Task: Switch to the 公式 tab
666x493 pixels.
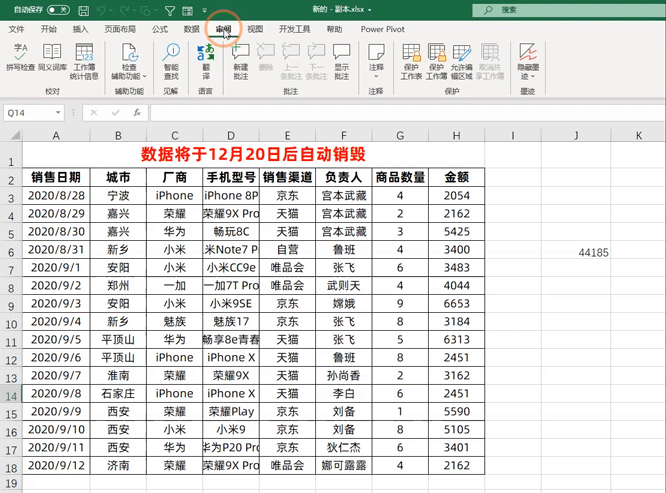Action: click(160, 29)
